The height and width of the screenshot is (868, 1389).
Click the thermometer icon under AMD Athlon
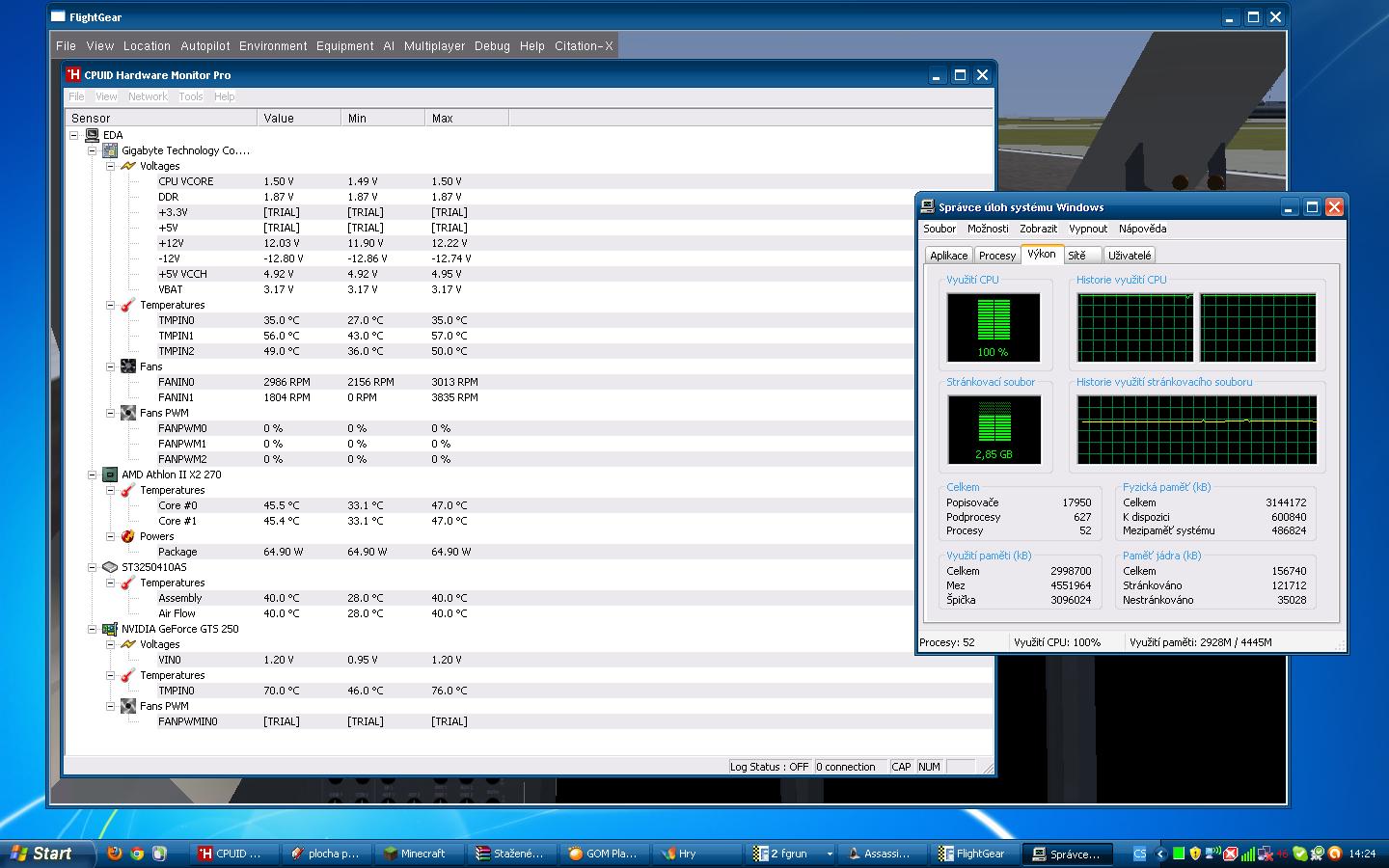point(128,490)
